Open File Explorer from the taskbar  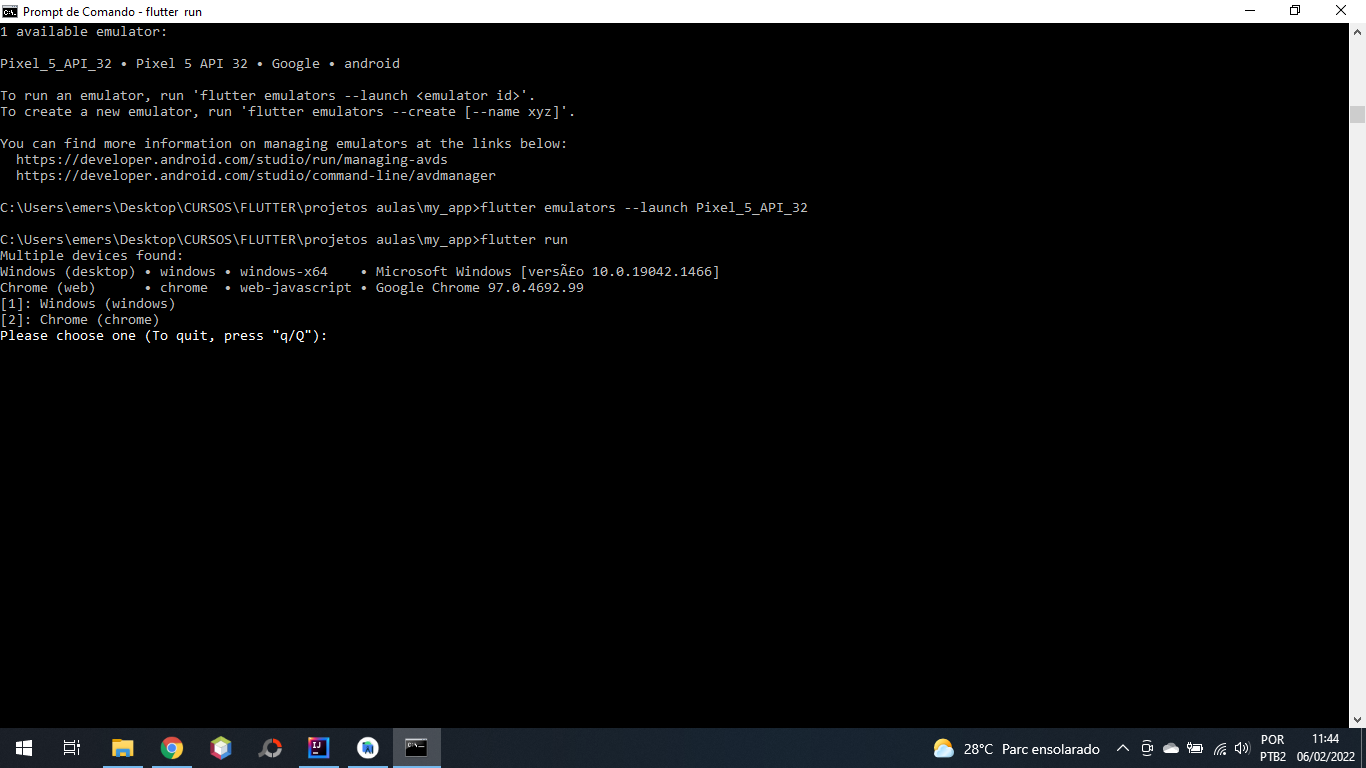click(x=122, y=748)
